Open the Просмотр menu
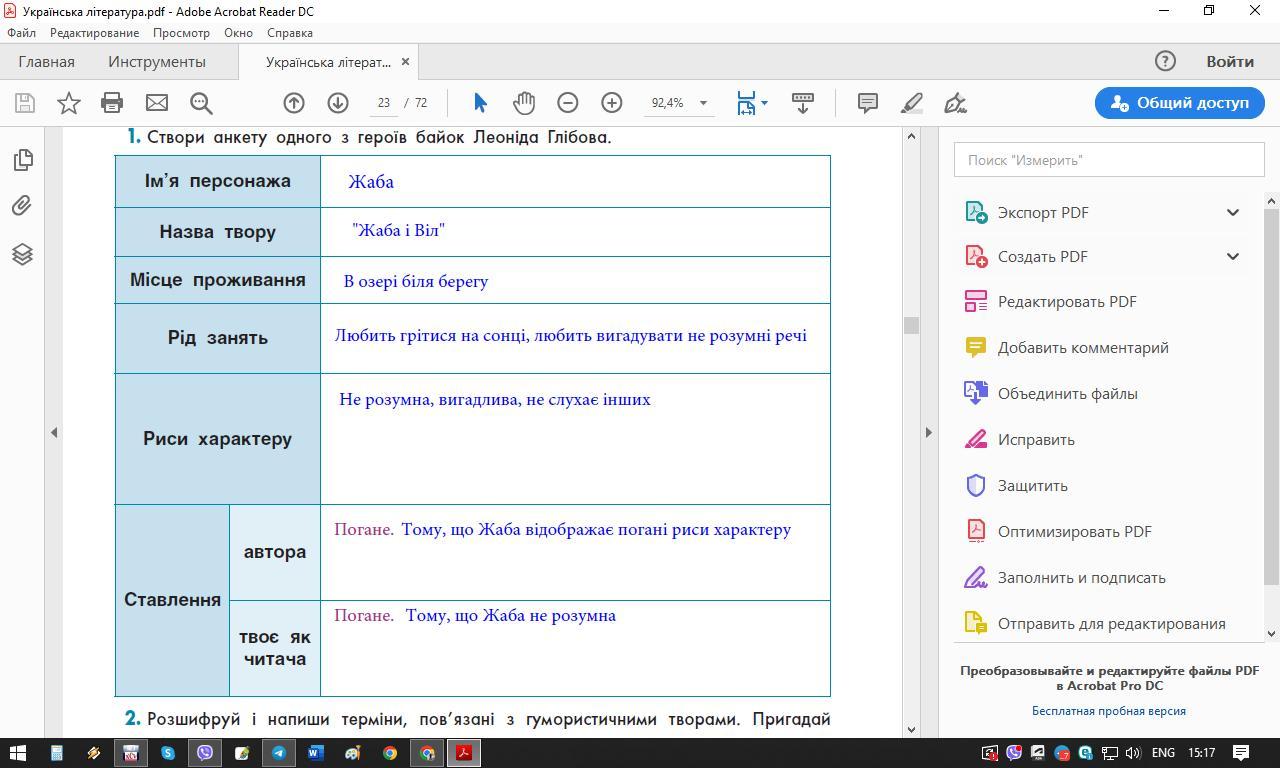 [181, 33]
